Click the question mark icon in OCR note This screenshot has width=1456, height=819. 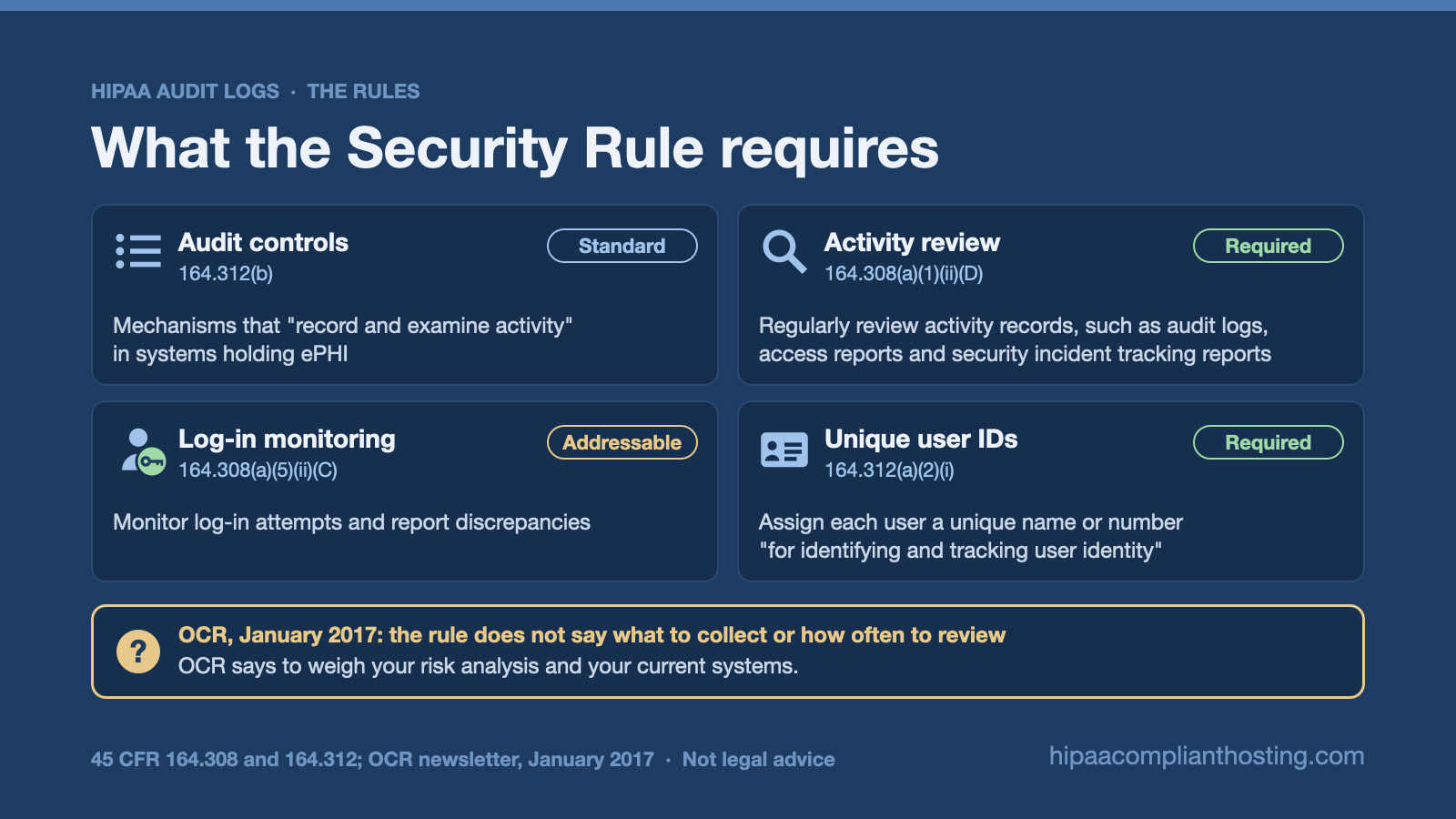coord(138,652)
